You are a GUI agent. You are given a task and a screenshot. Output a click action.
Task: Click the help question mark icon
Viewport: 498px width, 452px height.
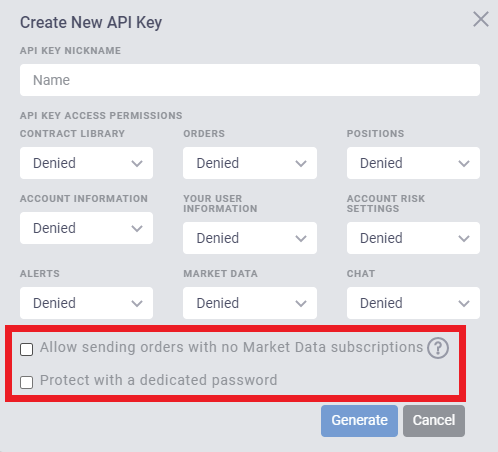pyautogui.click(x=438, y=348)
